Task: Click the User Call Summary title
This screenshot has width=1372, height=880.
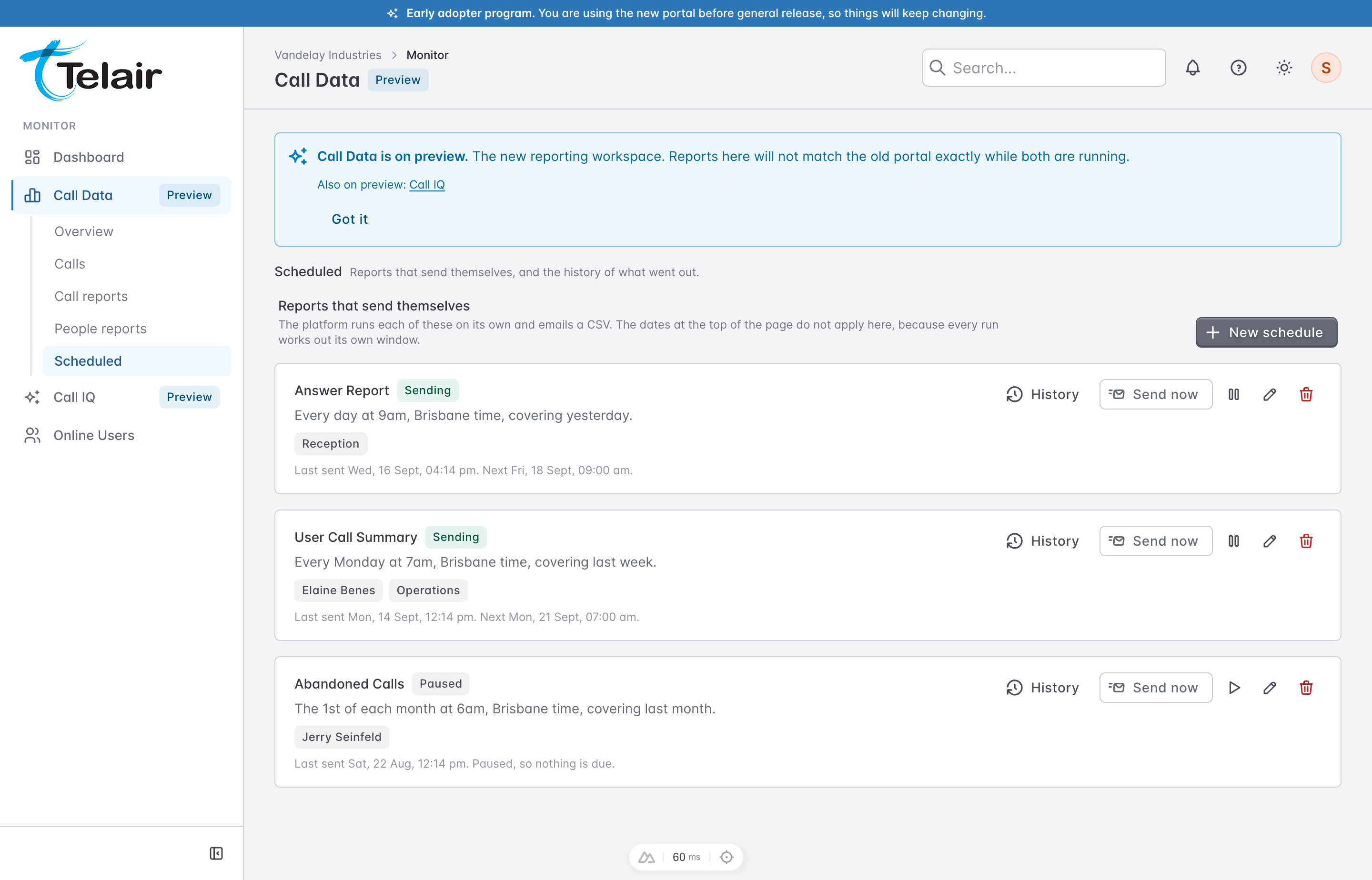Action: click(x=355, y=538)
